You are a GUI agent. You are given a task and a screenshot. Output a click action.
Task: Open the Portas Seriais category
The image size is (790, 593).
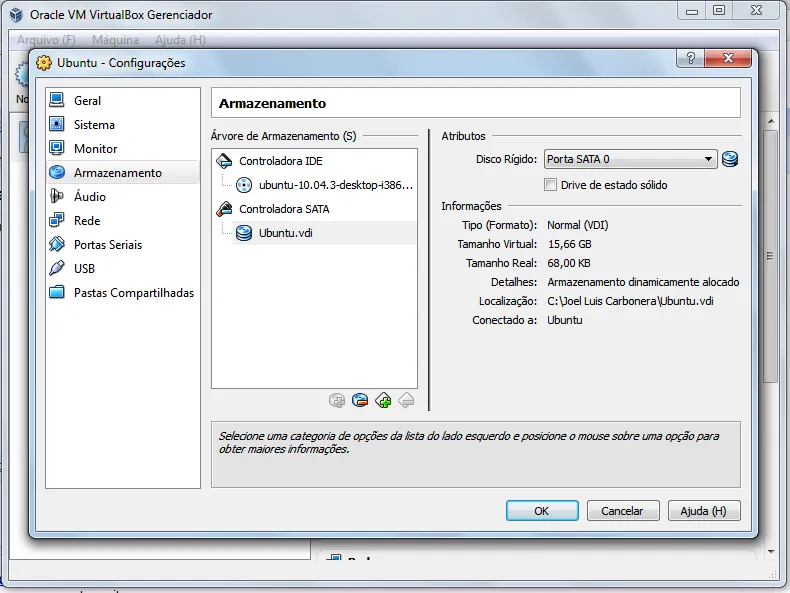tap(122, 245)
